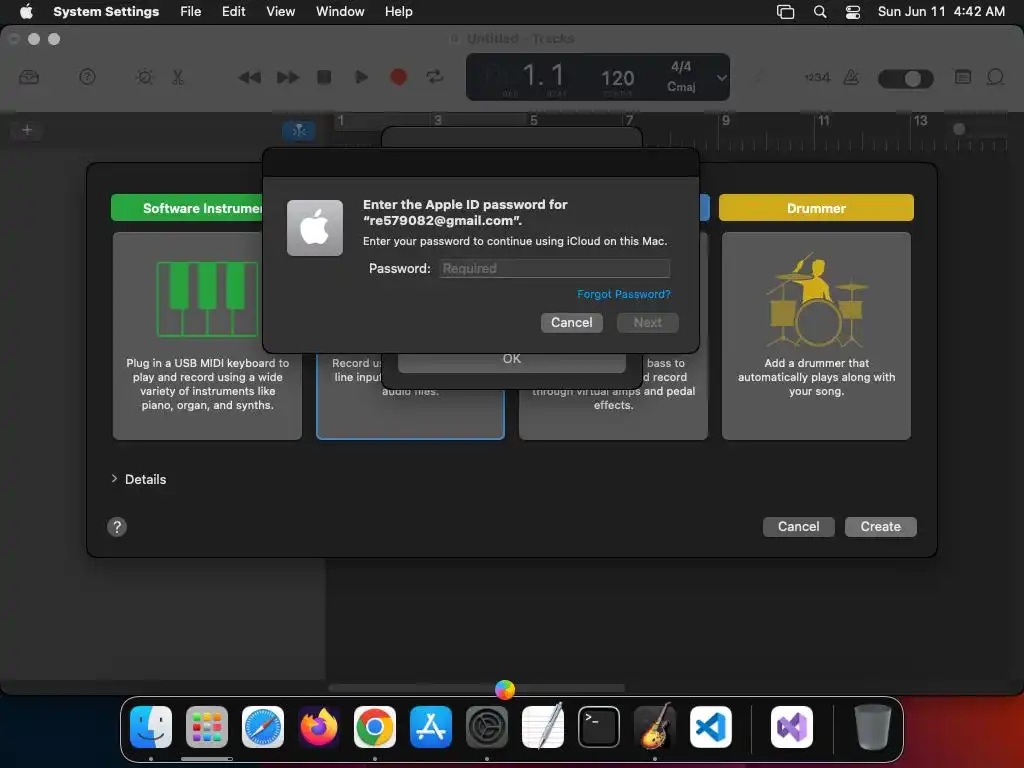Open Visual Studio Code from the Dock

pos(711,727)
